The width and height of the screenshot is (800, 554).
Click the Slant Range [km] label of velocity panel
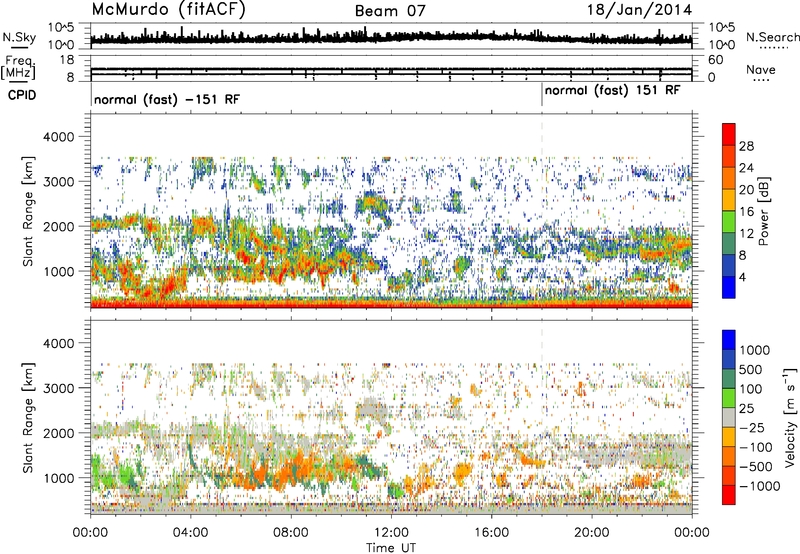pyautogui.click(x=28, y=417)
